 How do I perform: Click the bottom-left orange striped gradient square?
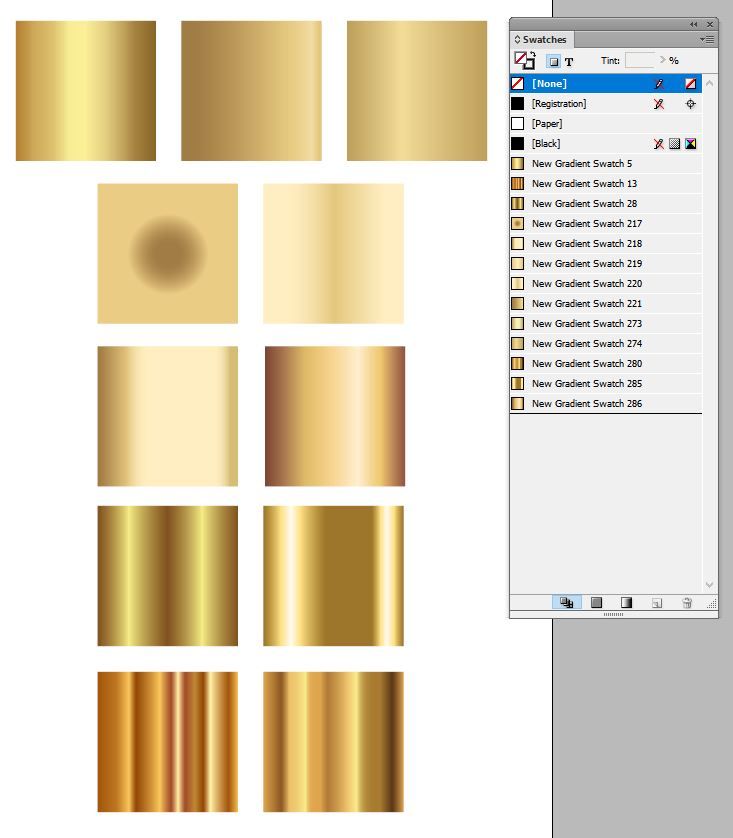point(168,742)
